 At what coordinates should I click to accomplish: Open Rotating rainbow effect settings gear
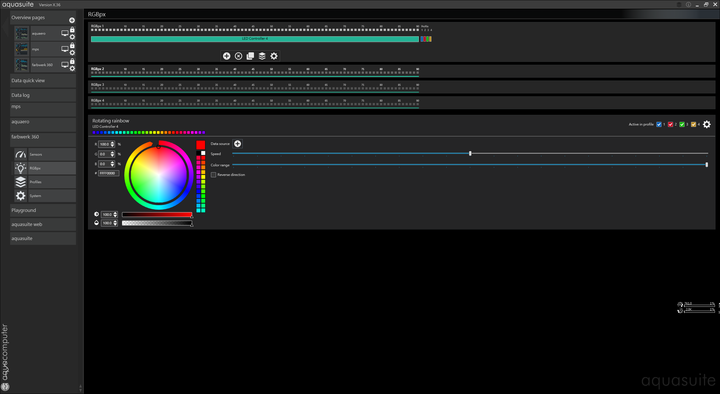tap(707, 124)
